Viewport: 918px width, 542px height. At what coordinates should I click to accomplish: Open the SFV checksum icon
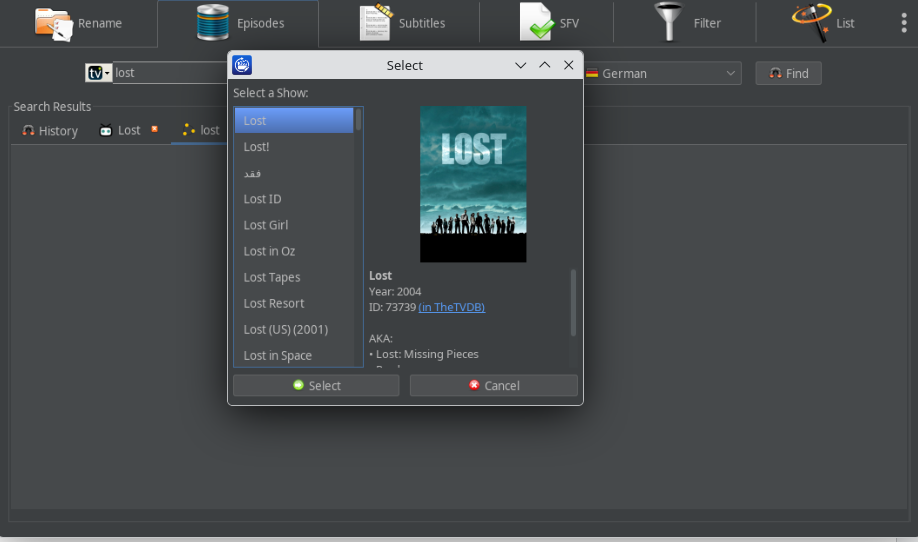537,22
